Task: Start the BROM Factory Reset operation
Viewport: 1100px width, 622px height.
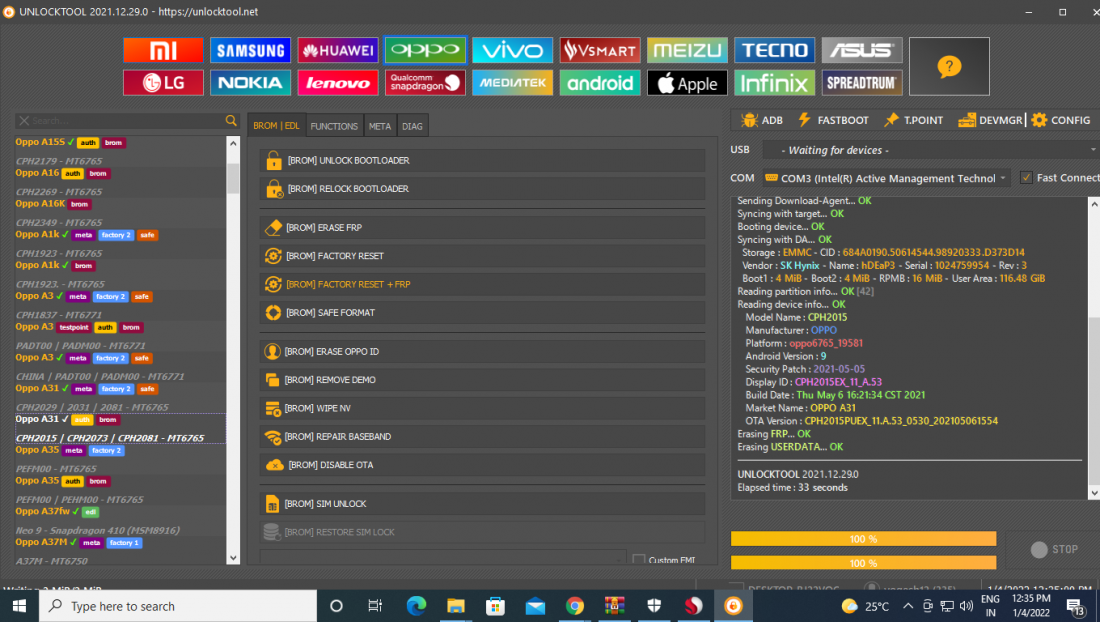Action: (x=482, y=256)
